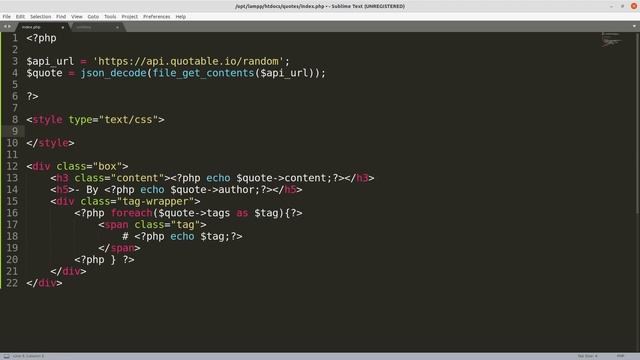Close the index.php tab
This screenshot has height=360, width=640.
coord(62,27)
